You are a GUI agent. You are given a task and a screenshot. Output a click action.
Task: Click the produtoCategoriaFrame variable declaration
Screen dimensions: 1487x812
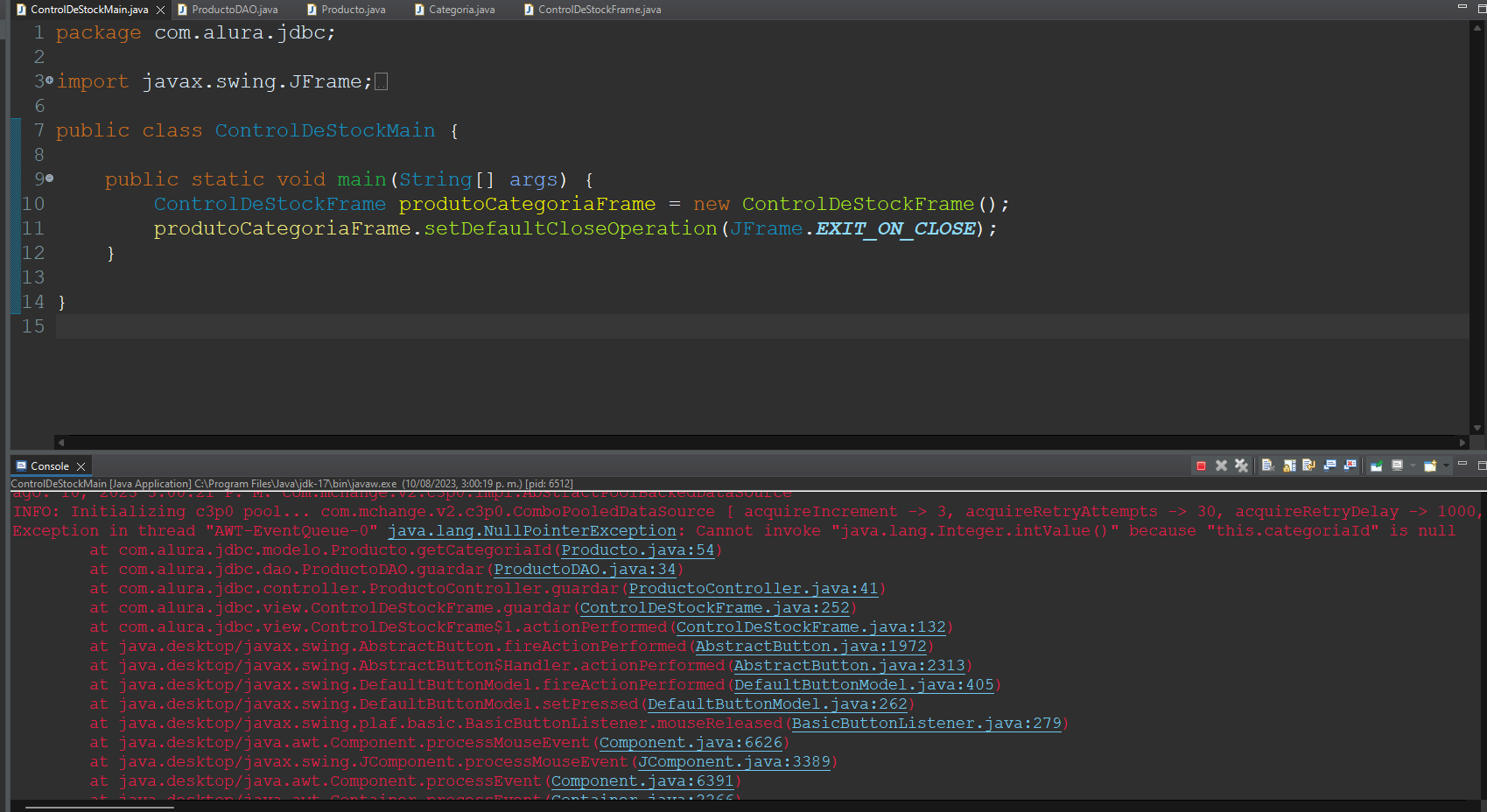[x=527, y=204]
